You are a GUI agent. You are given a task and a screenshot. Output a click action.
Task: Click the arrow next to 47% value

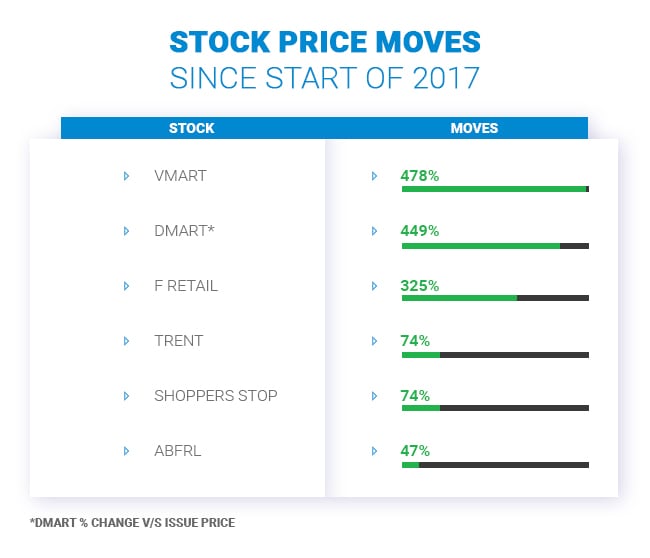coord(374,451)
